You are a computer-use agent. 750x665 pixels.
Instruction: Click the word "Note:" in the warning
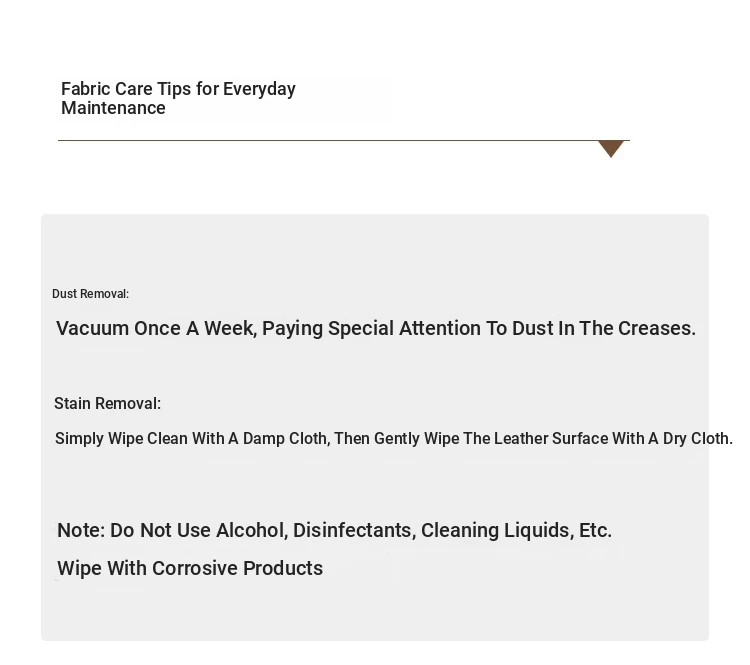click(x=80, y=530)
